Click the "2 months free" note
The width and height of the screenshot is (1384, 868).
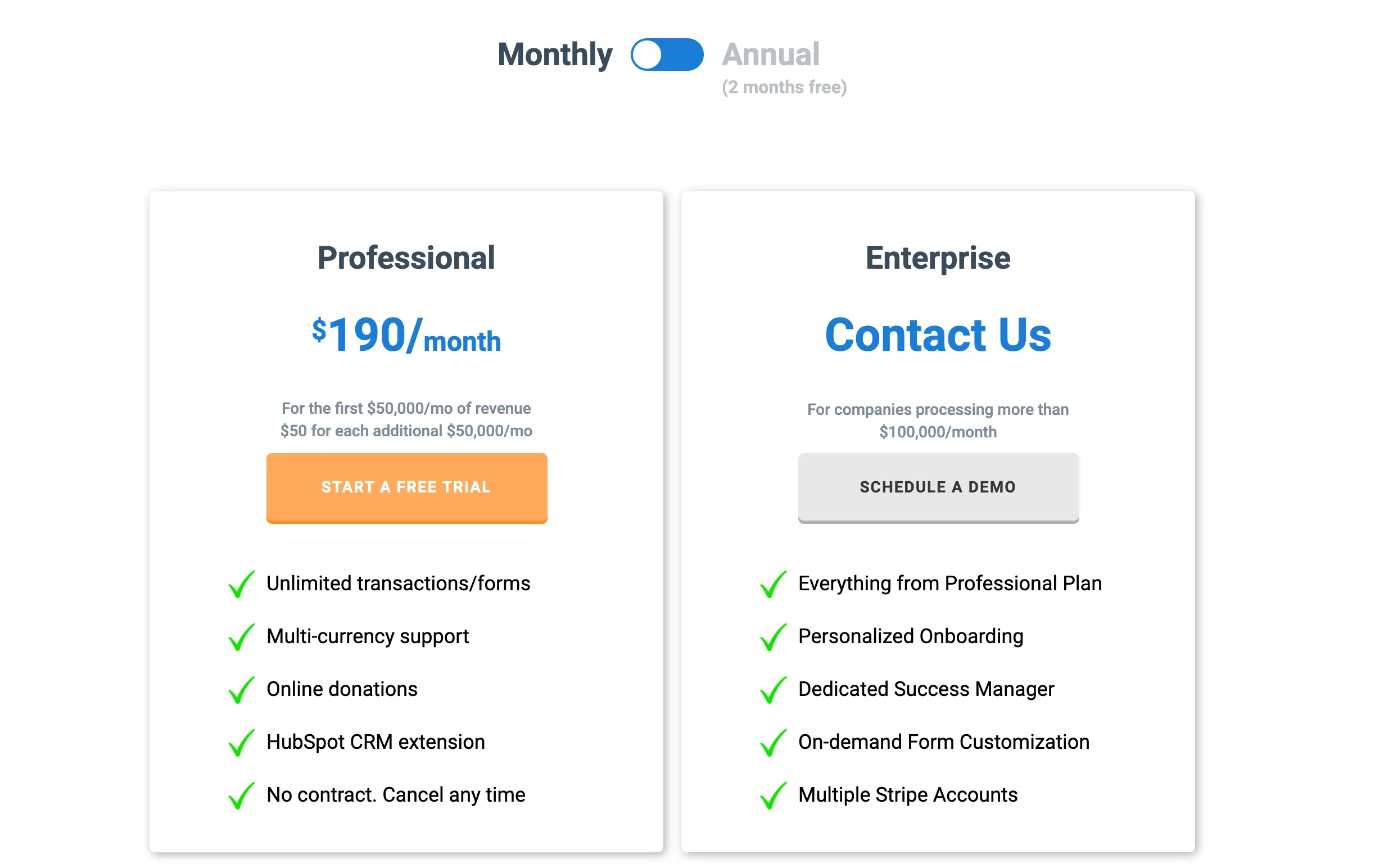tap(784, 87)
